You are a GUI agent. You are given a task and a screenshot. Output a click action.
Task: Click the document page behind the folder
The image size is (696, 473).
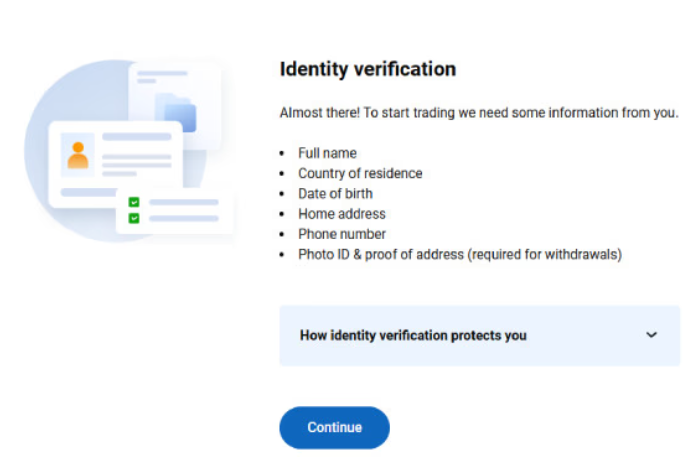(160, 75)
